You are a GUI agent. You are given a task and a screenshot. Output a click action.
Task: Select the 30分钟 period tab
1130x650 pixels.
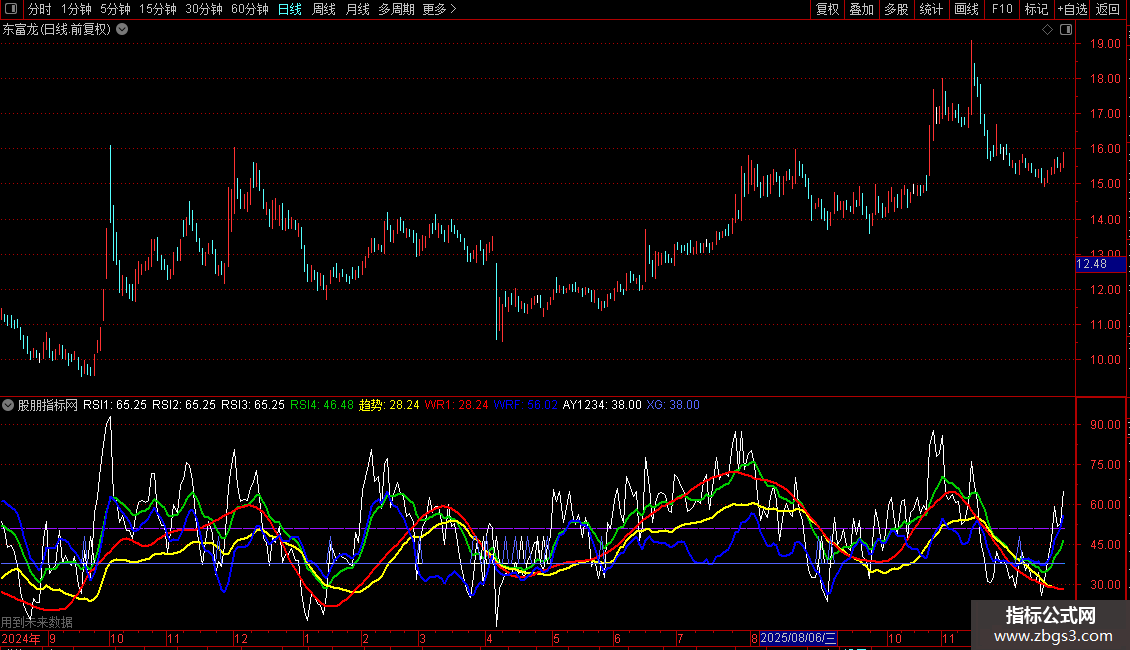click(203, 9)
